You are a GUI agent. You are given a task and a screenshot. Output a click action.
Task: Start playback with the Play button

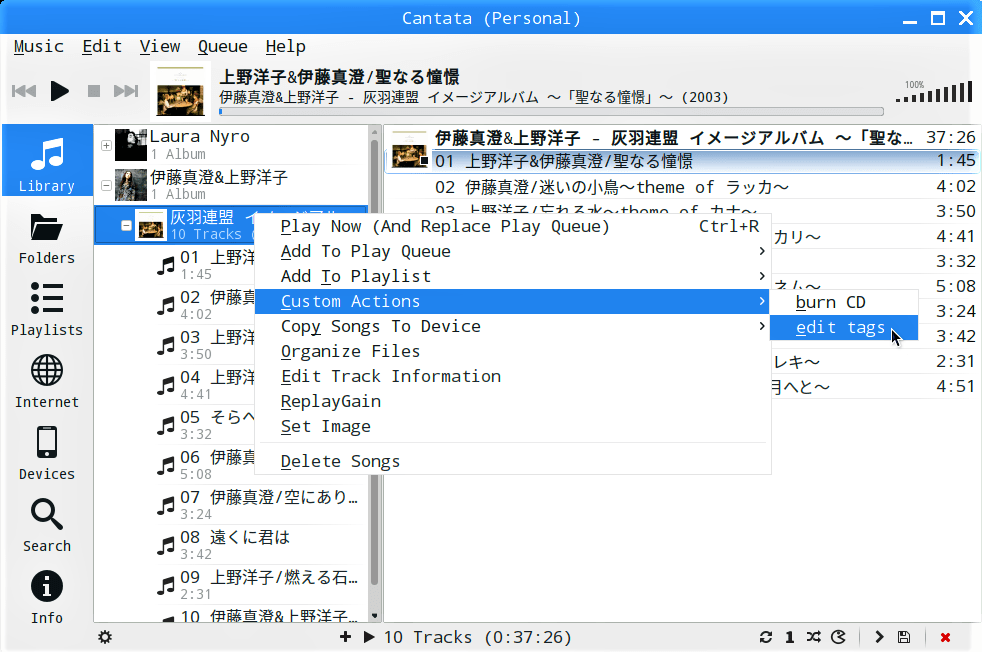click(59, 91)
